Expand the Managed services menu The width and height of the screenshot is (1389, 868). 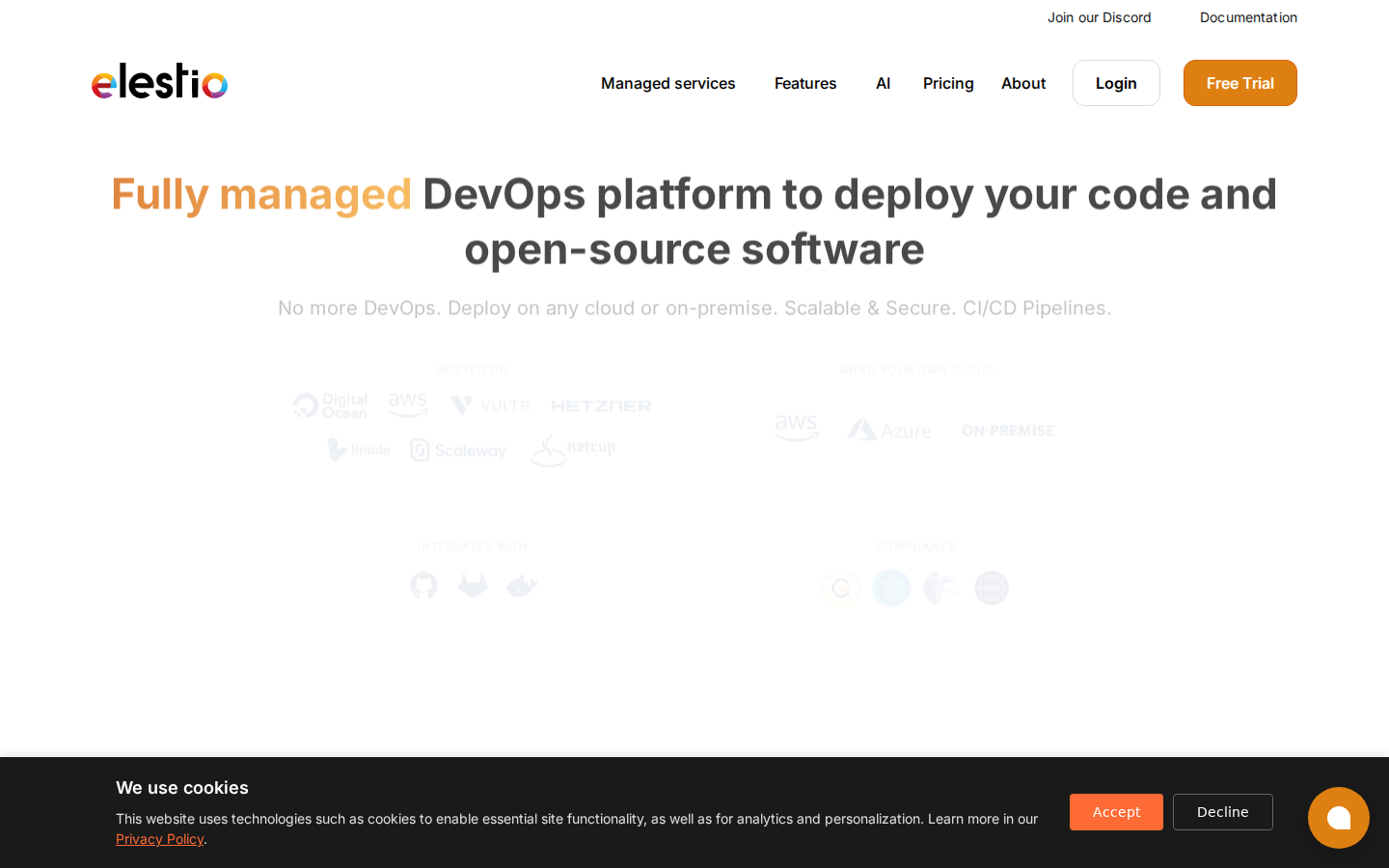(667, 83)
